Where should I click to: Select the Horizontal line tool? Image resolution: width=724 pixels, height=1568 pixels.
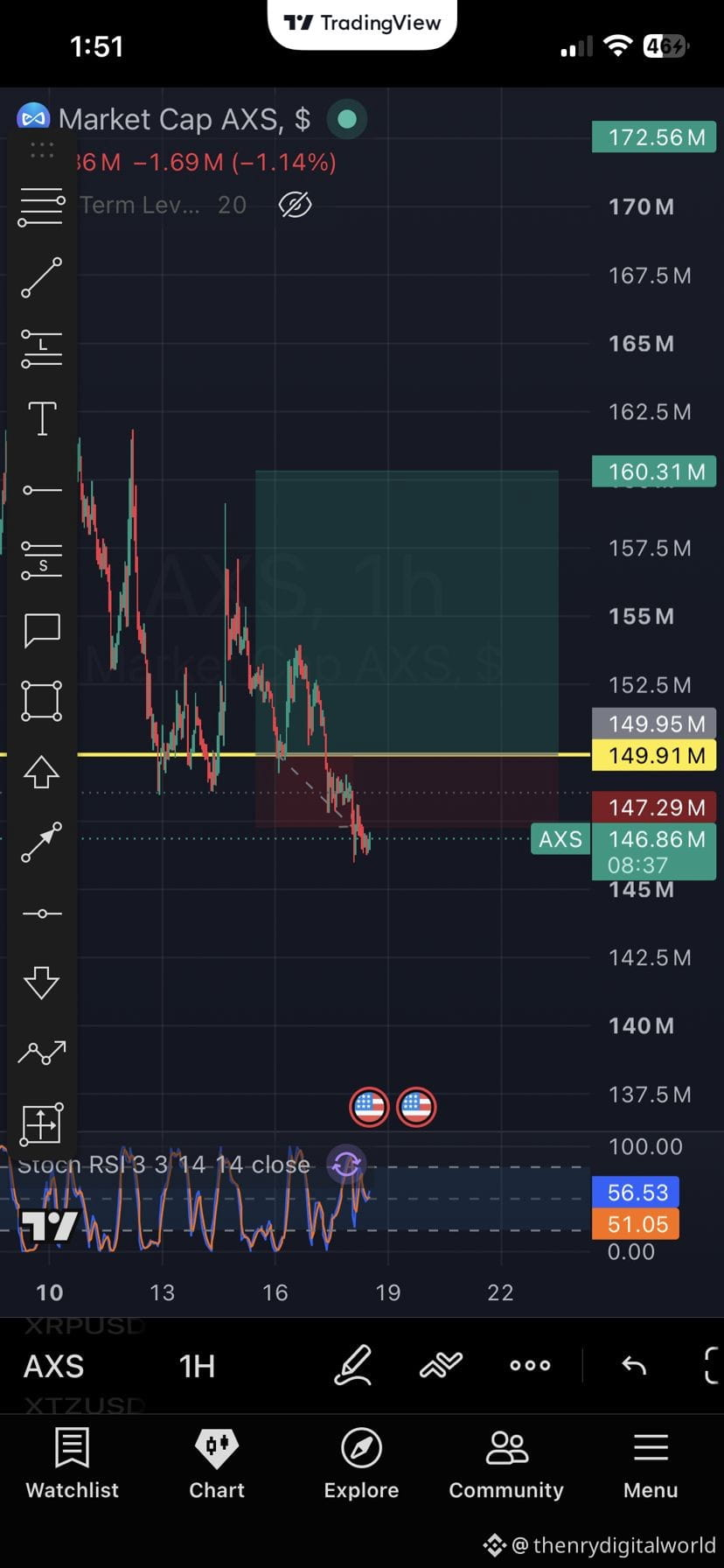coord(42,913)
